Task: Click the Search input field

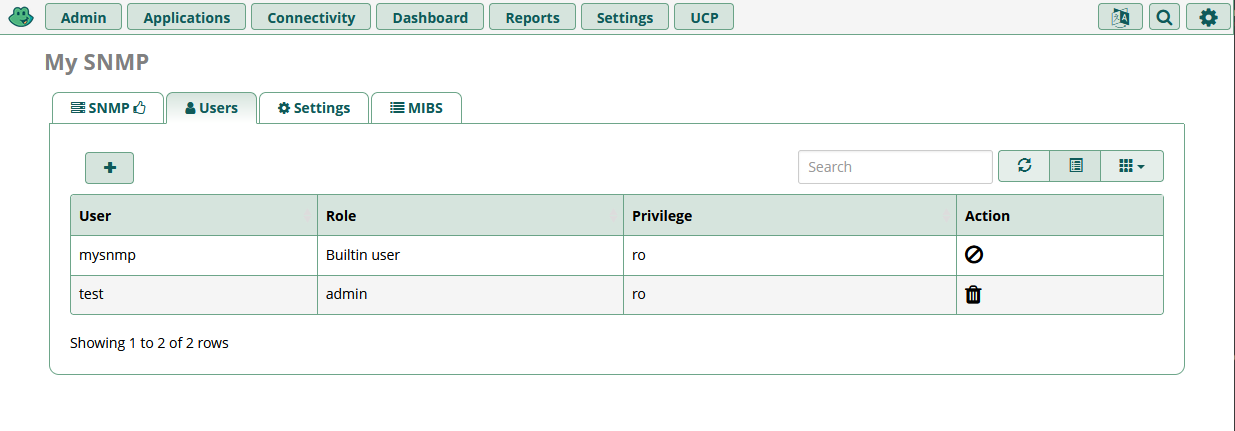Action: [895, 167]
